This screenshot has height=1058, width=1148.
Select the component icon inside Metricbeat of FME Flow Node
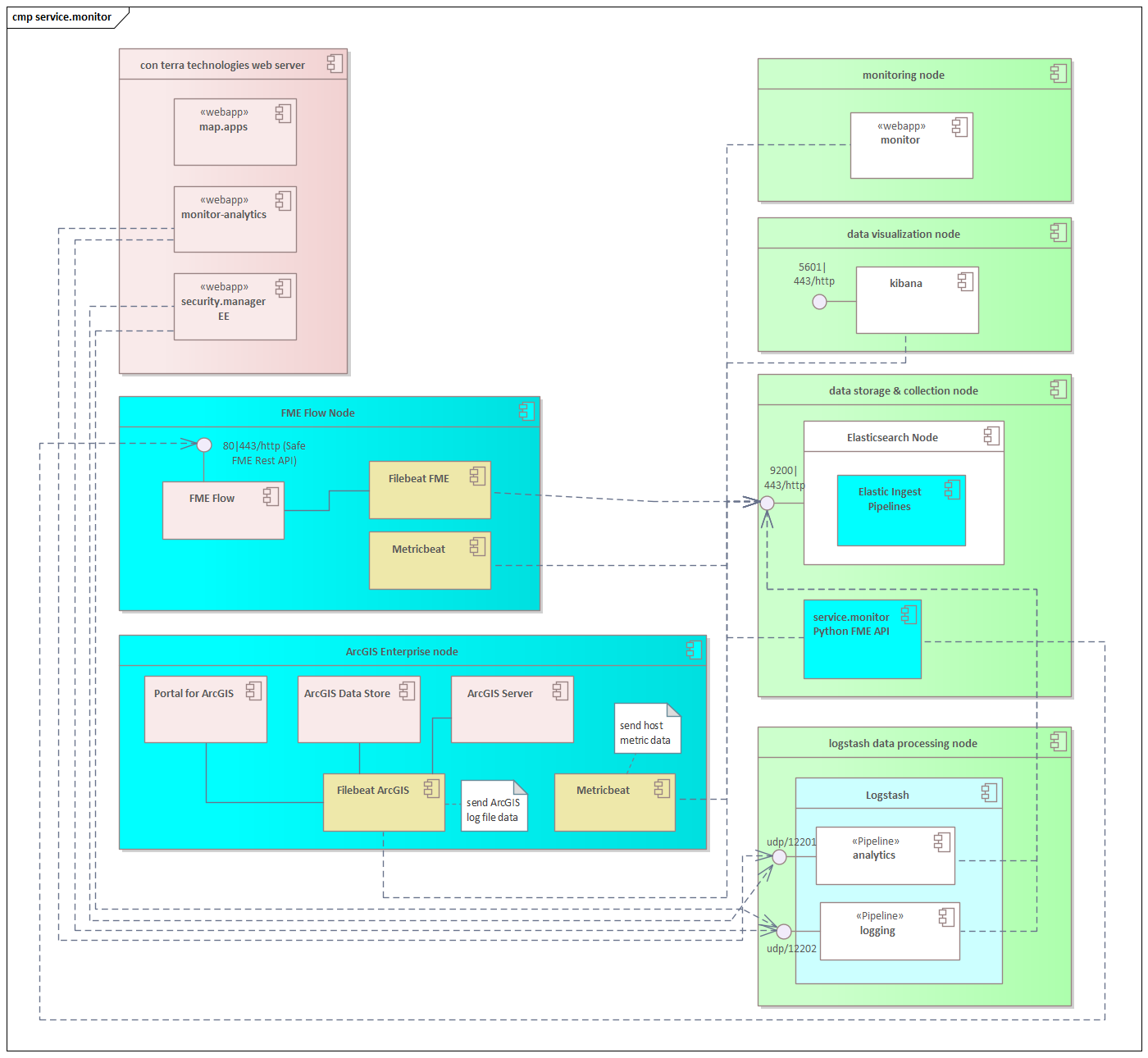click(x=476, y=545)
